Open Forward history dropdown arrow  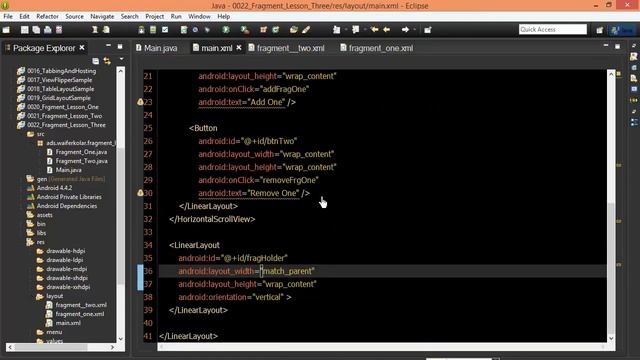tap(415, 30)
